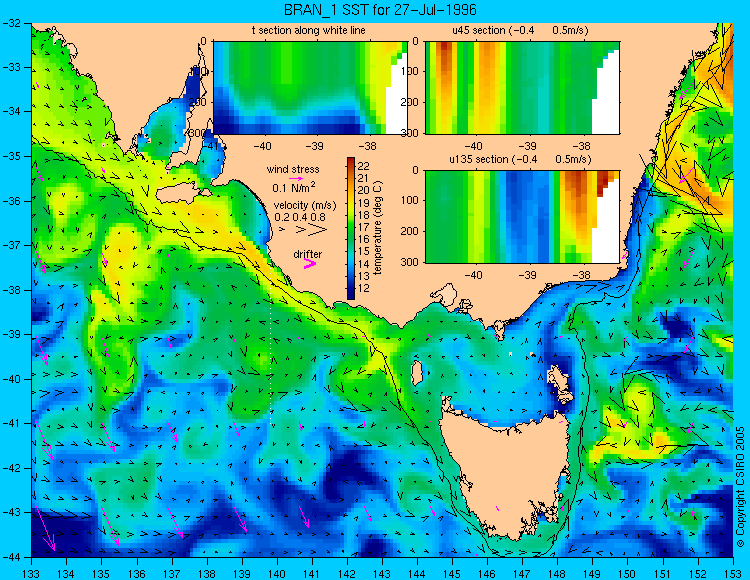Open the u135 section inset plot

[x=522, y=217]
